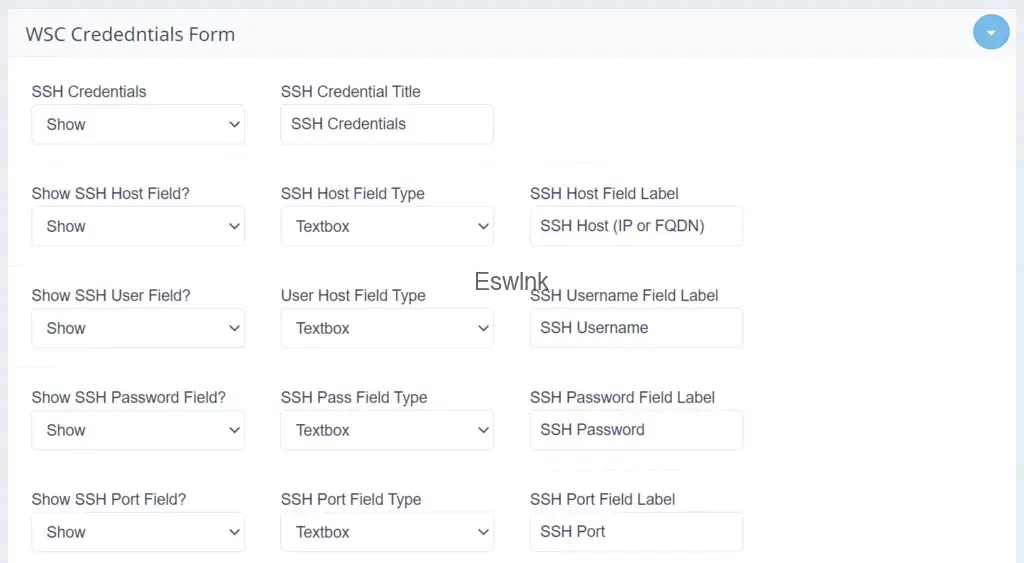Click the 'SSH Credential Title' label text
1024x563 pixels.
[x=350, y=92]
